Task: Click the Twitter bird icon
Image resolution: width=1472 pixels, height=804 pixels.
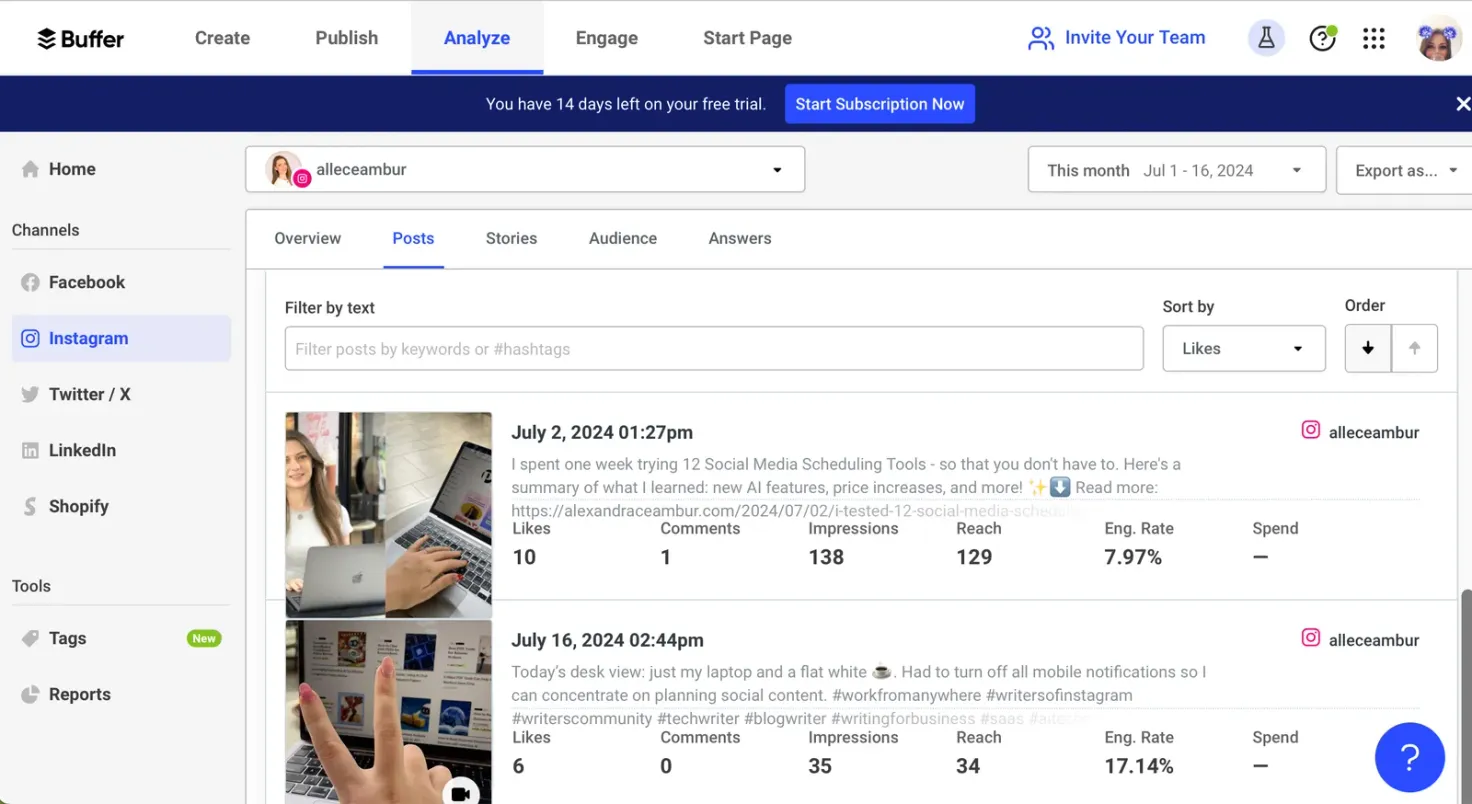Action: point(30,394)
